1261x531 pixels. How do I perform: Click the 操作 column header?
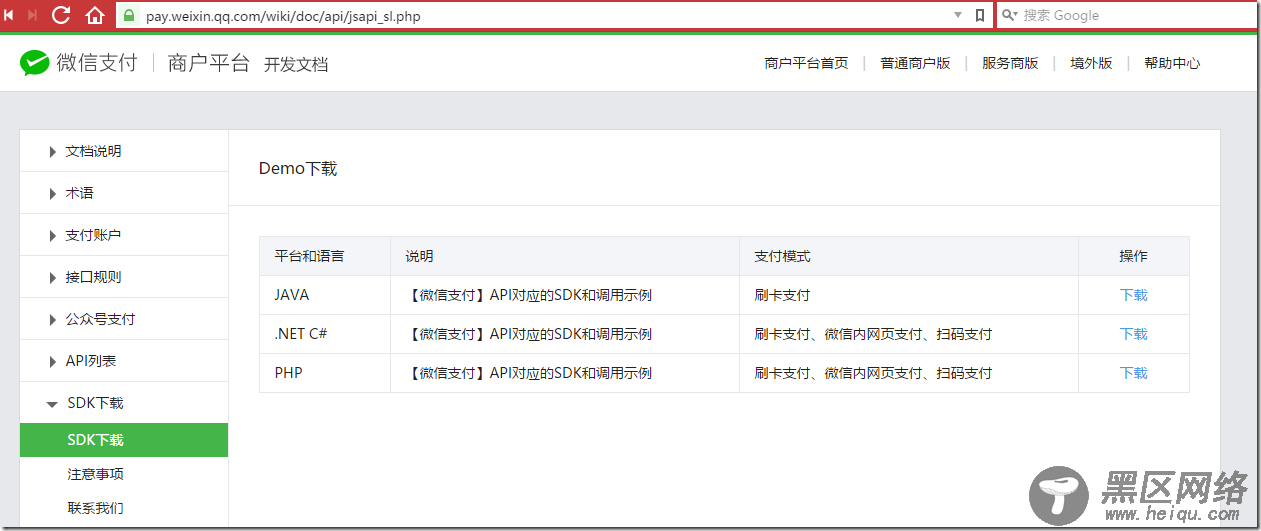(x=1133, y=256)
